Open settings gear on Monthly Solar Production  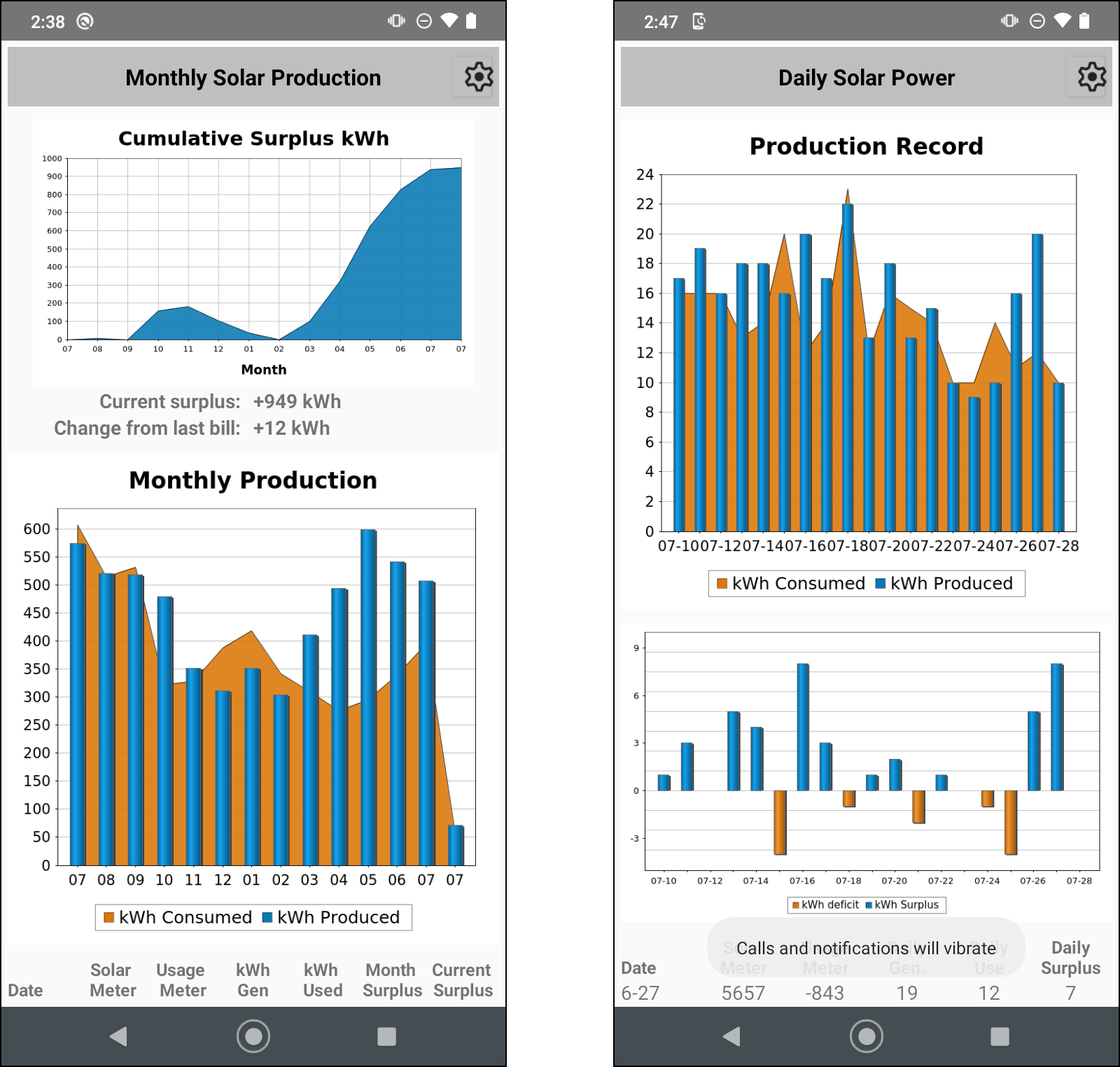click(479, 77)
